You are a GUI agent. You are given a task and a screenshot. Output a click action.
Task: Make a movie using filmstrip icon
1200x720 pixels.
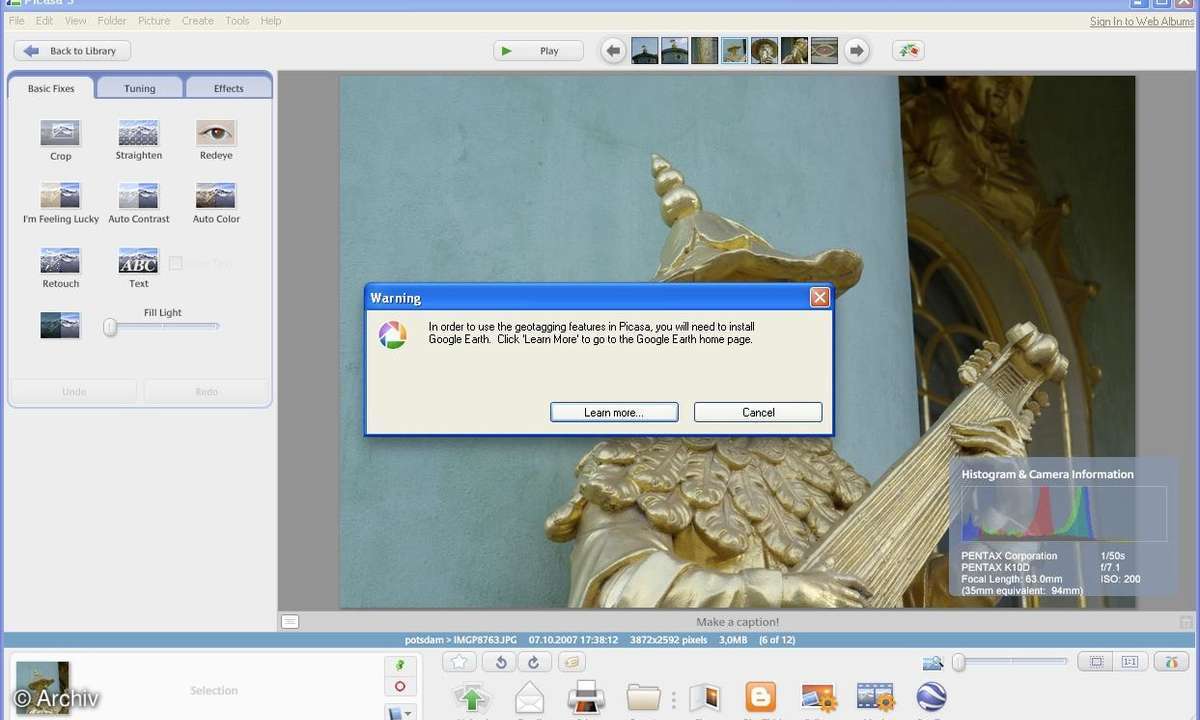pos(875,698)
